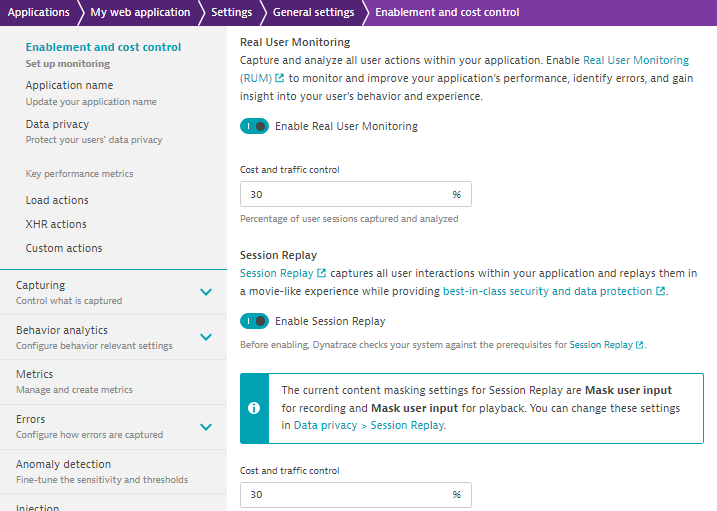
Task: Click external link icon next to Session Replay
Action: point(321,273)
